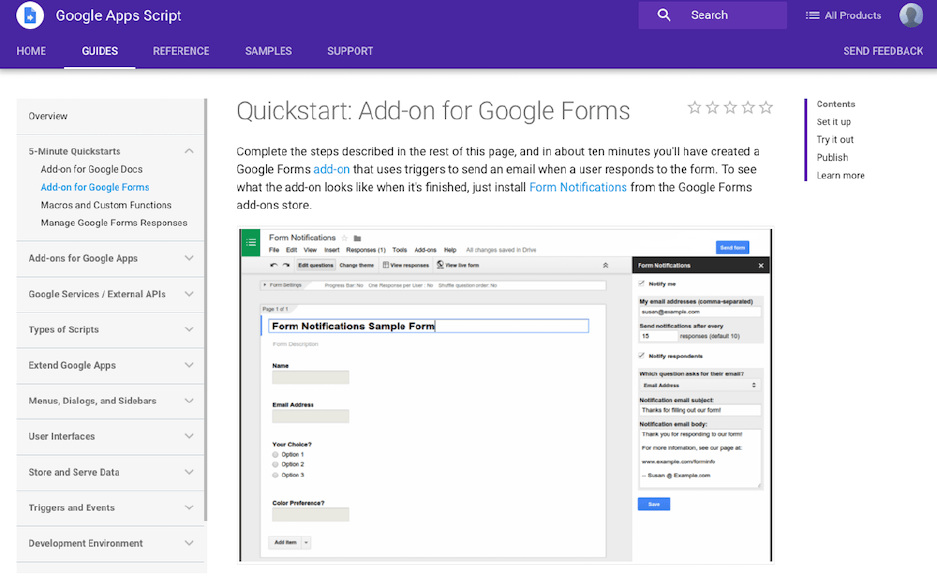937x581 pixels.
Task: Open Macros and Custom Functions quickstart
Action: [106, 205]
